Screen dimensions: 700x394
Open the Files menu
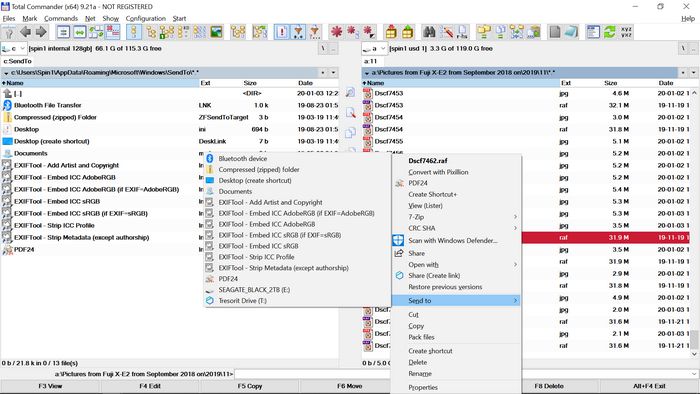(9, 18)
